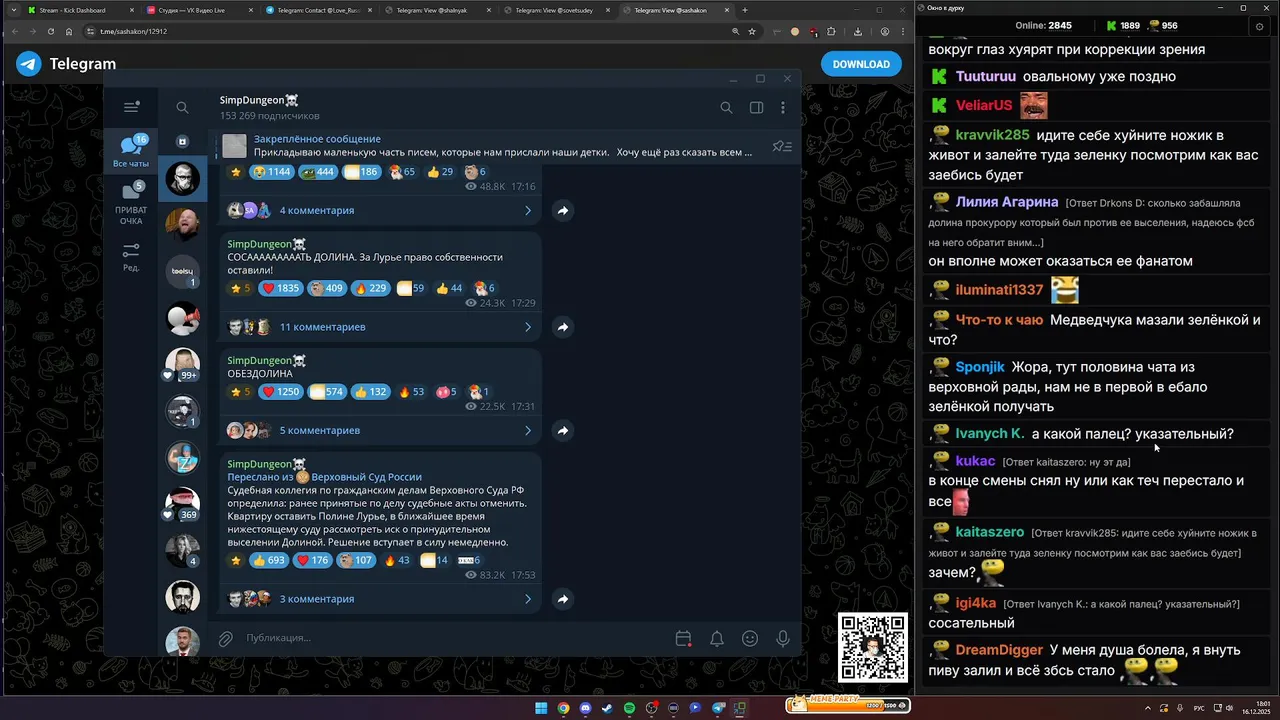Open chat avatar with 369 badge
Image resolution: width=1280 pixels, height=720 pixels.
tap(182, 503)
